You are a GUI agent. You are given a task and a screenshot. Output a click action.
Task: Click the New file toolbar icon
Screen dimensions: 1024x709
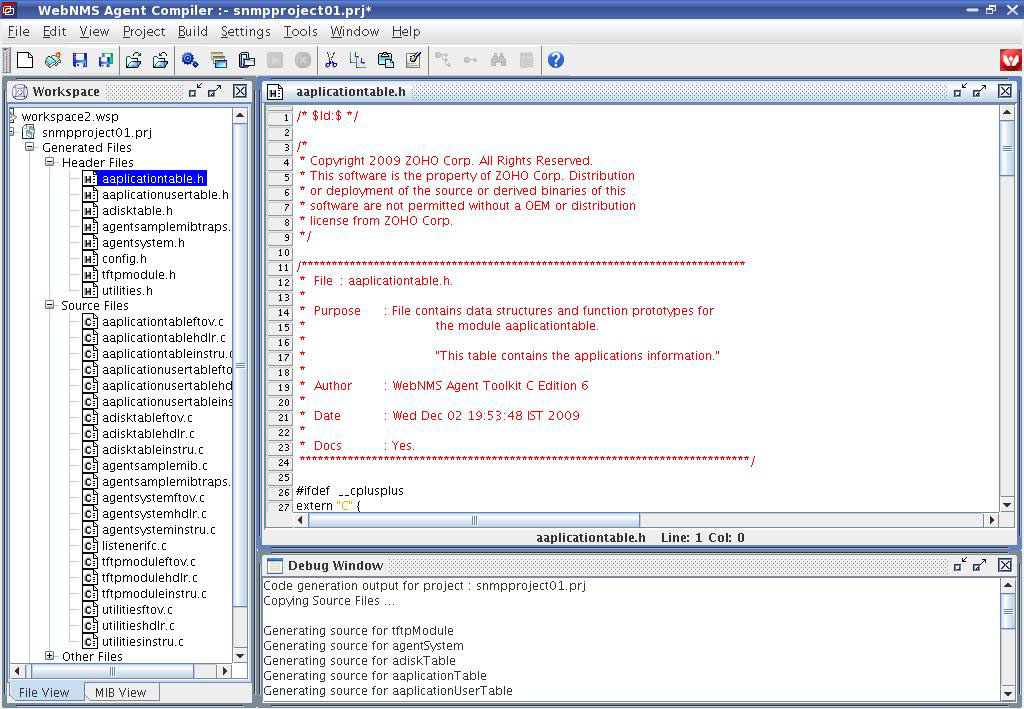click(x=25, y=61)
